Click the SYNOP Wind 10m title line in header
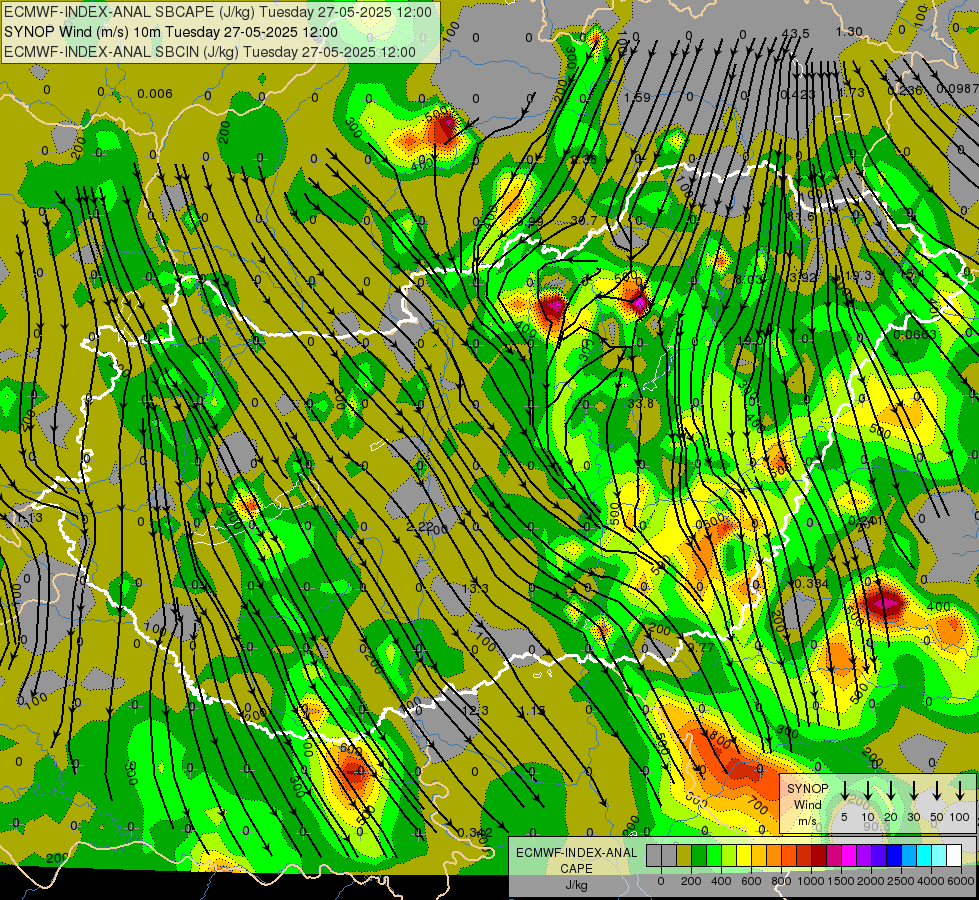The height and width of the screenshot is (900, 979). tap(171, 32)
